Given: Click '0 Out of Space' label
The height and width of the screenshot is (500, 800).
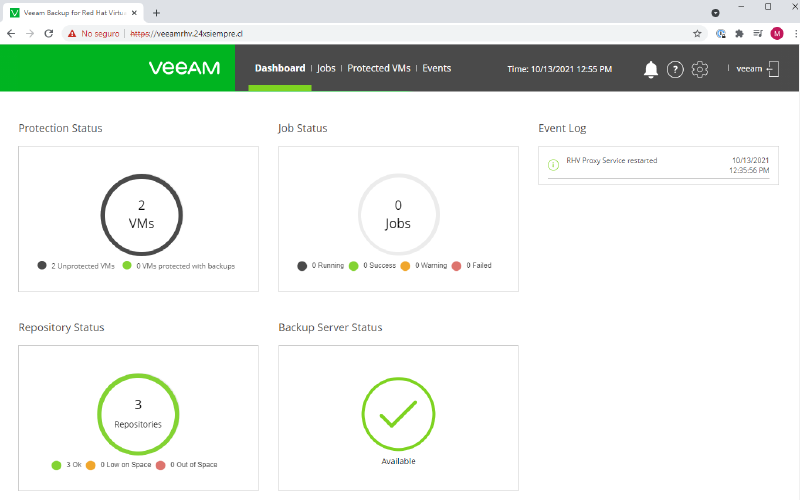Looking at the screenshot, I should click(x=193, y=464).
